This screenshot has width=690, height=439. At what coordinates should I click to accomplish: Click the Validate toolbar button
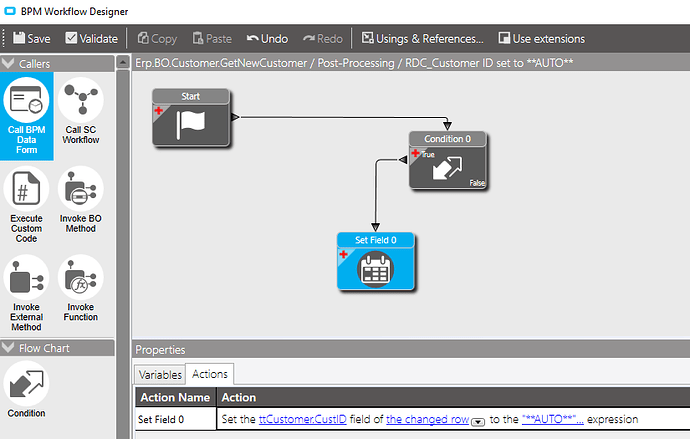pyautogui.click(x=92, y=38)
